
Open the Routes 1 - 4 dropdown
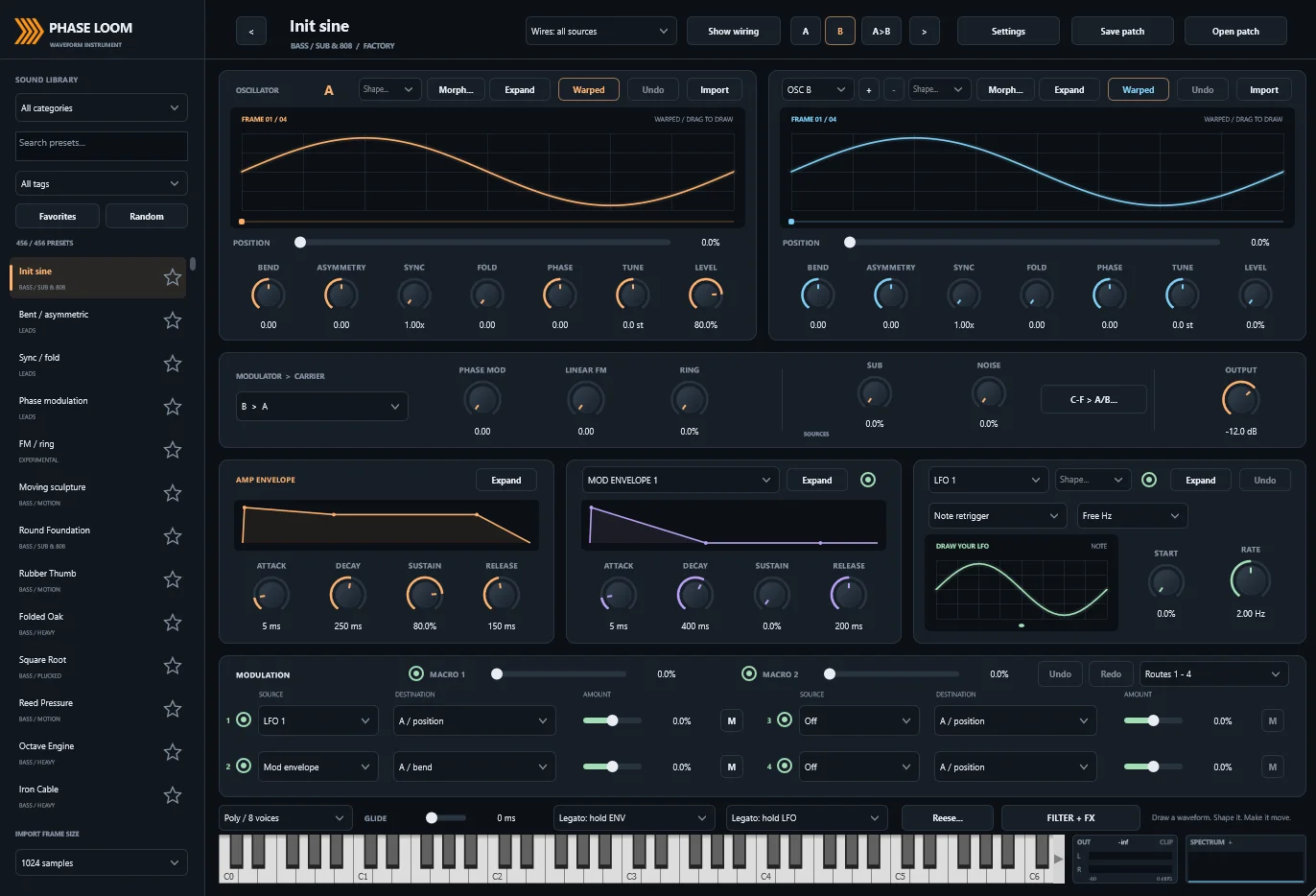[1213, 674]
